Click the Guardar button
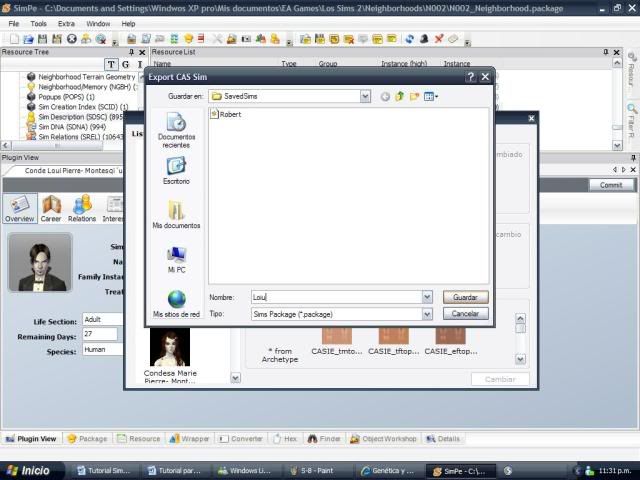This screenshot has width=640, height=480. point(465,297)
